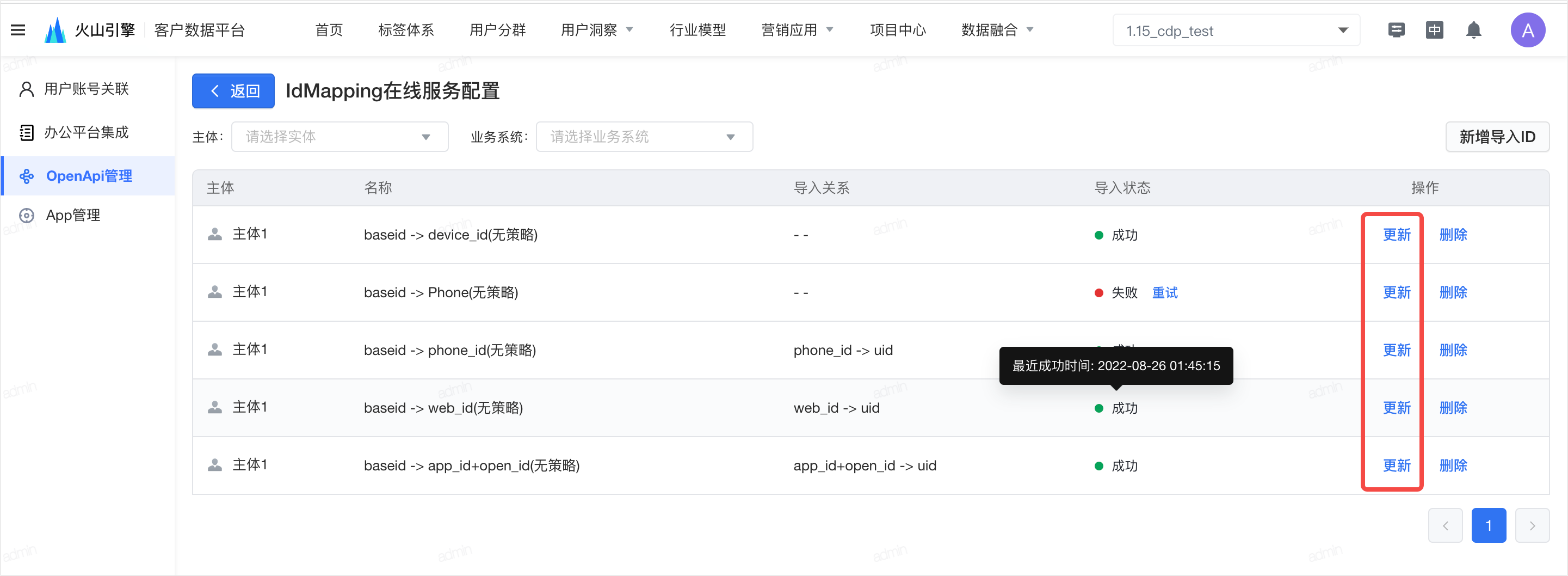Click 更新 for Phone(无策略) row
This screenshot has width=1568, height=576.
click(1397, 292)
